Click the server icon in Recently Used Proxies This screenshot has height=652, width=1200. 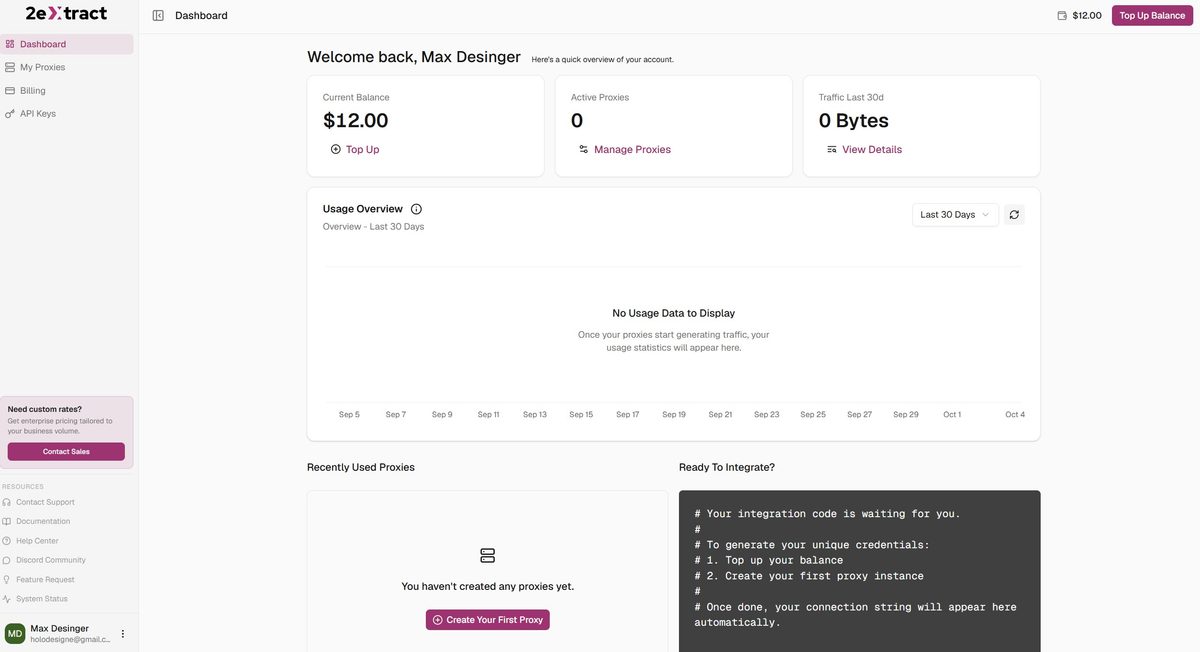point(488,555)
